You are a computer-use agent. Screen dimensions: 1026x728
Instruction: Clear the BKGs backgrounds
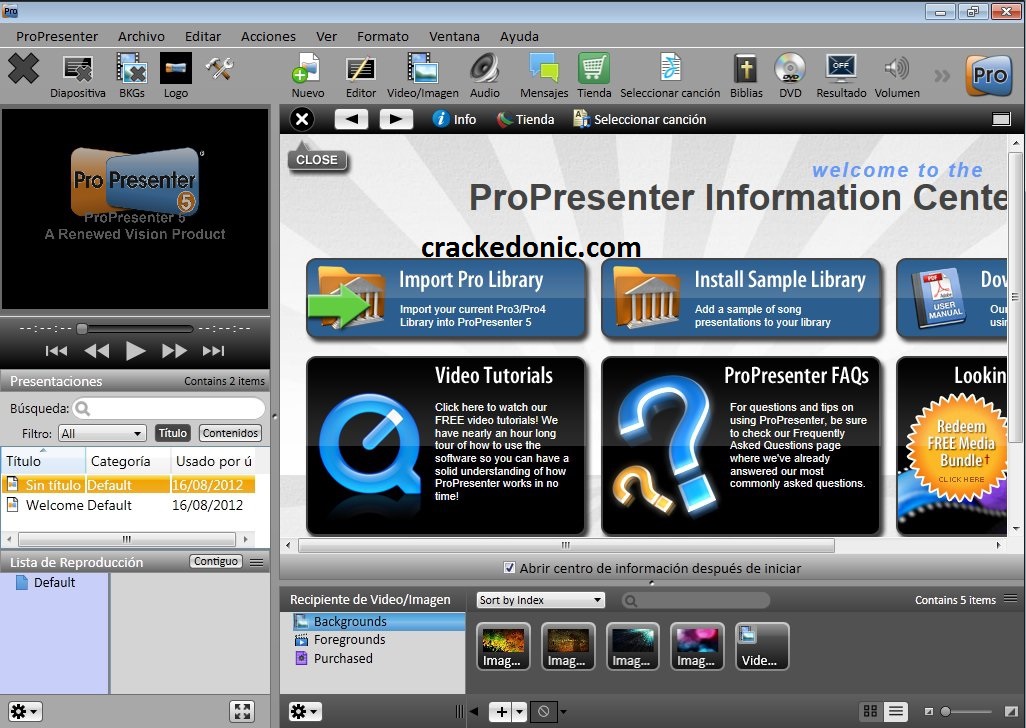tap(132, 76)
